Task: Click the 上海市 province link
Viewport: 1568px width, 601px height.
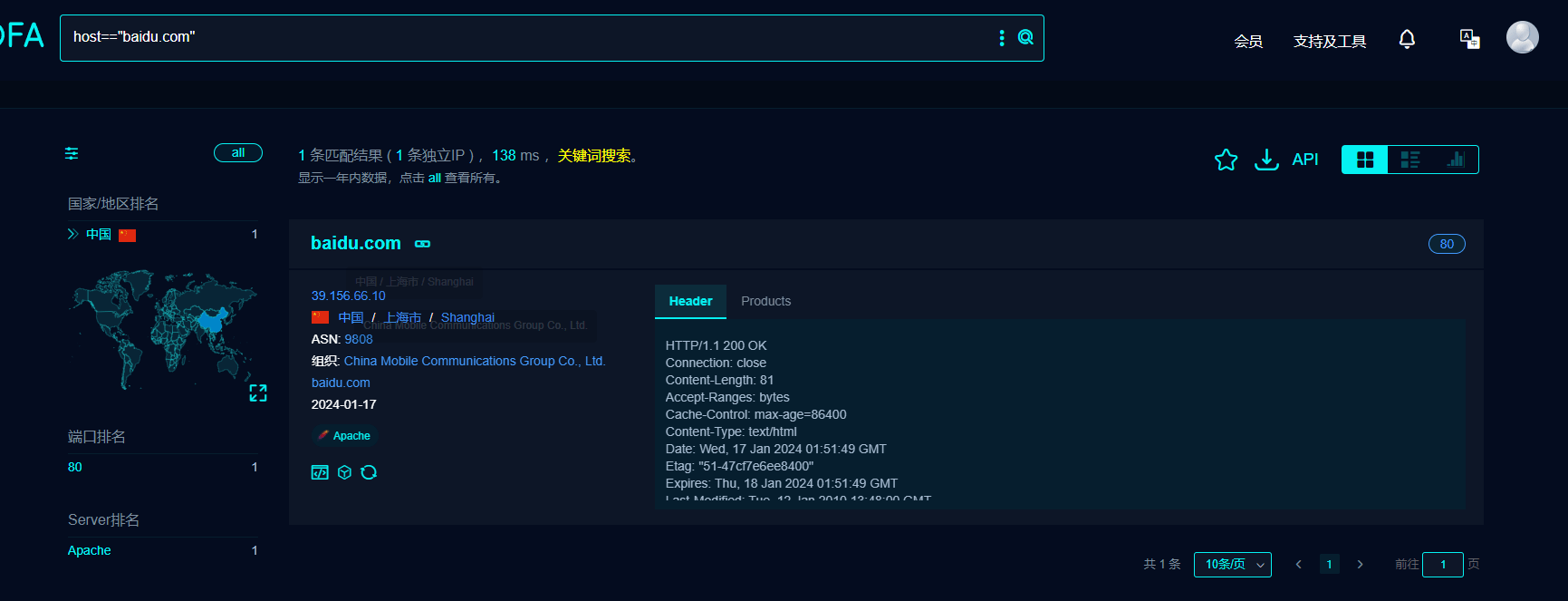Action: tap(403, 317)
